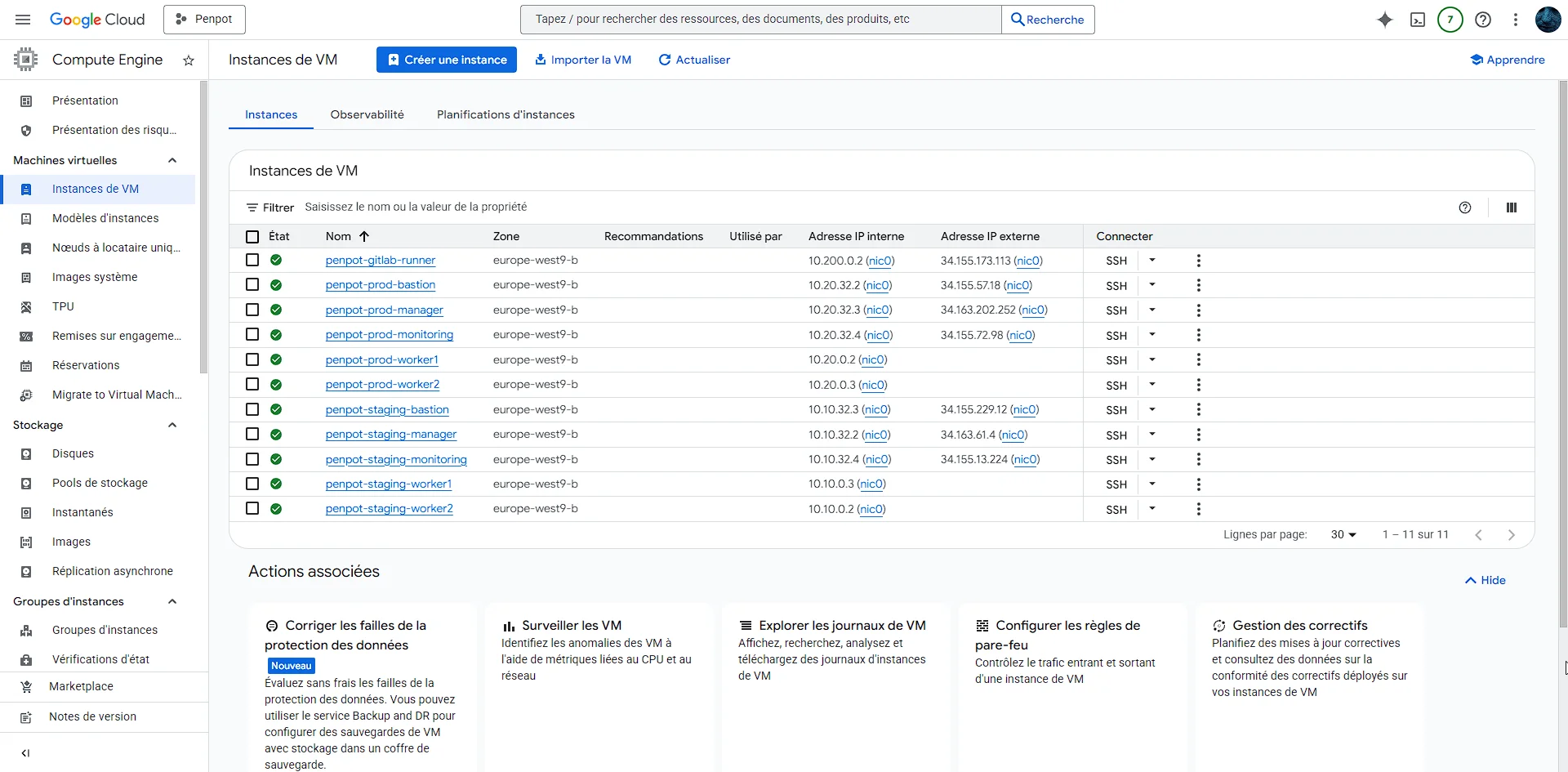Select all VM instances checkbox
This screenshot has height=772, width=1568.
tap(252, 236)
